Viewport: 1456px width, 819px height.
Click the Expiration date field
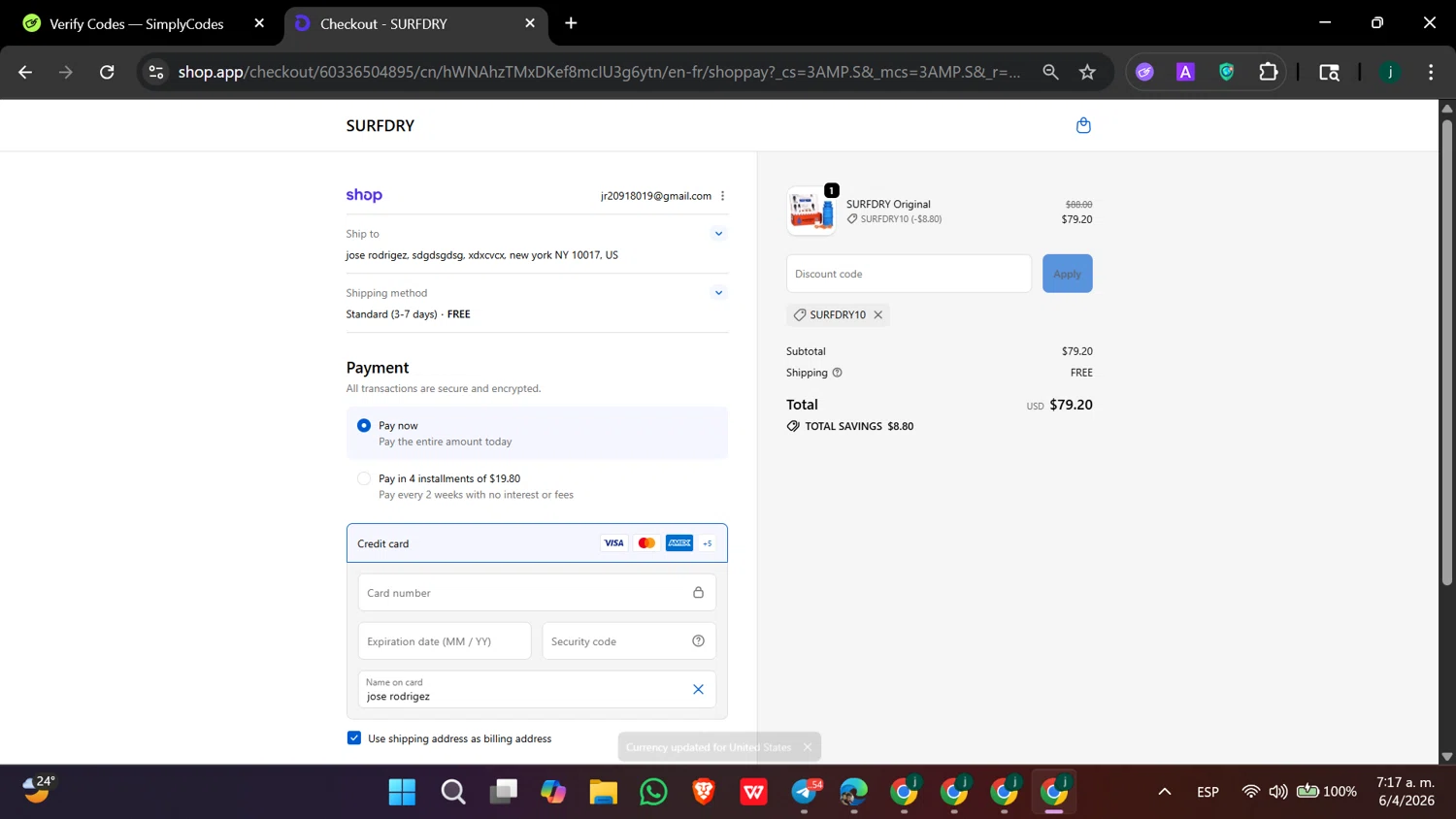(x=445, y=641)
